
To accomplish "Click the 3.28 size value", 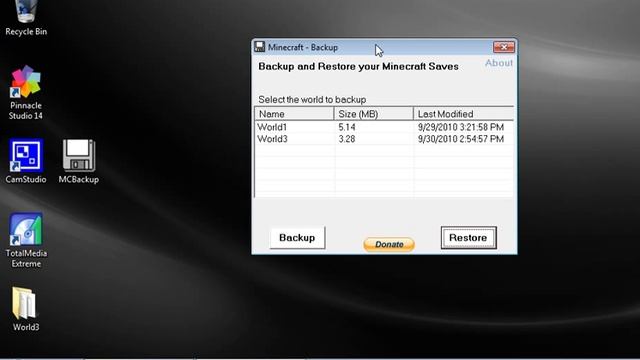I will point(347,139).
